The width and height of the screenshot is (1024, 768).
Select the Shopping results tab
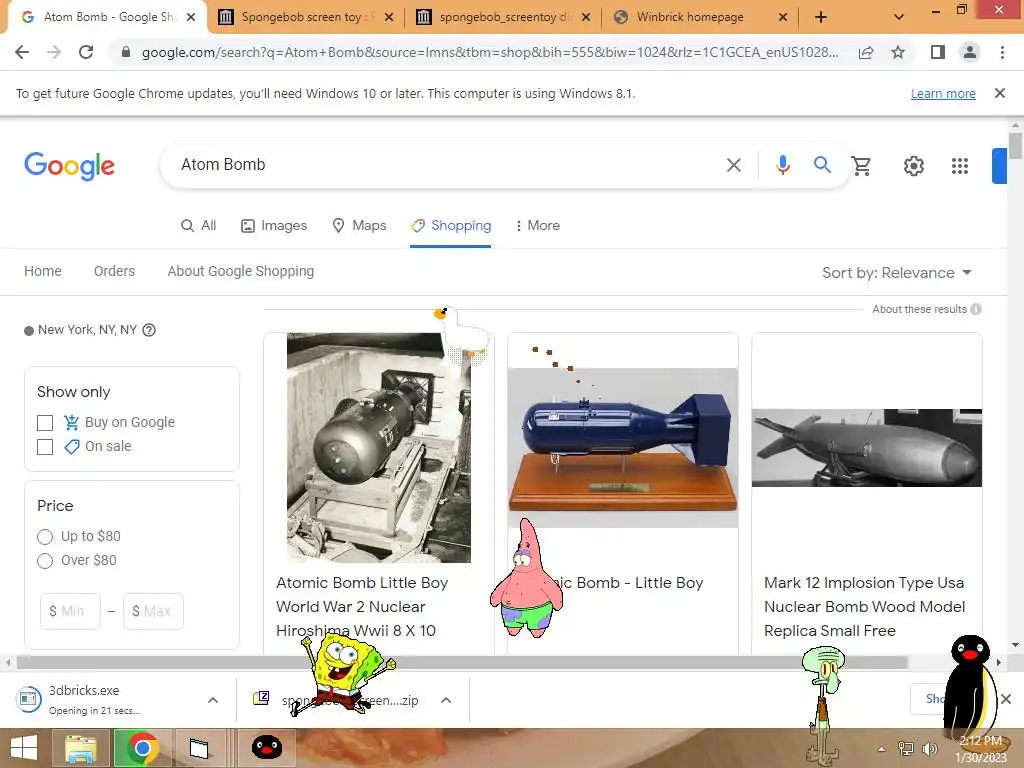tap(451, 225)
